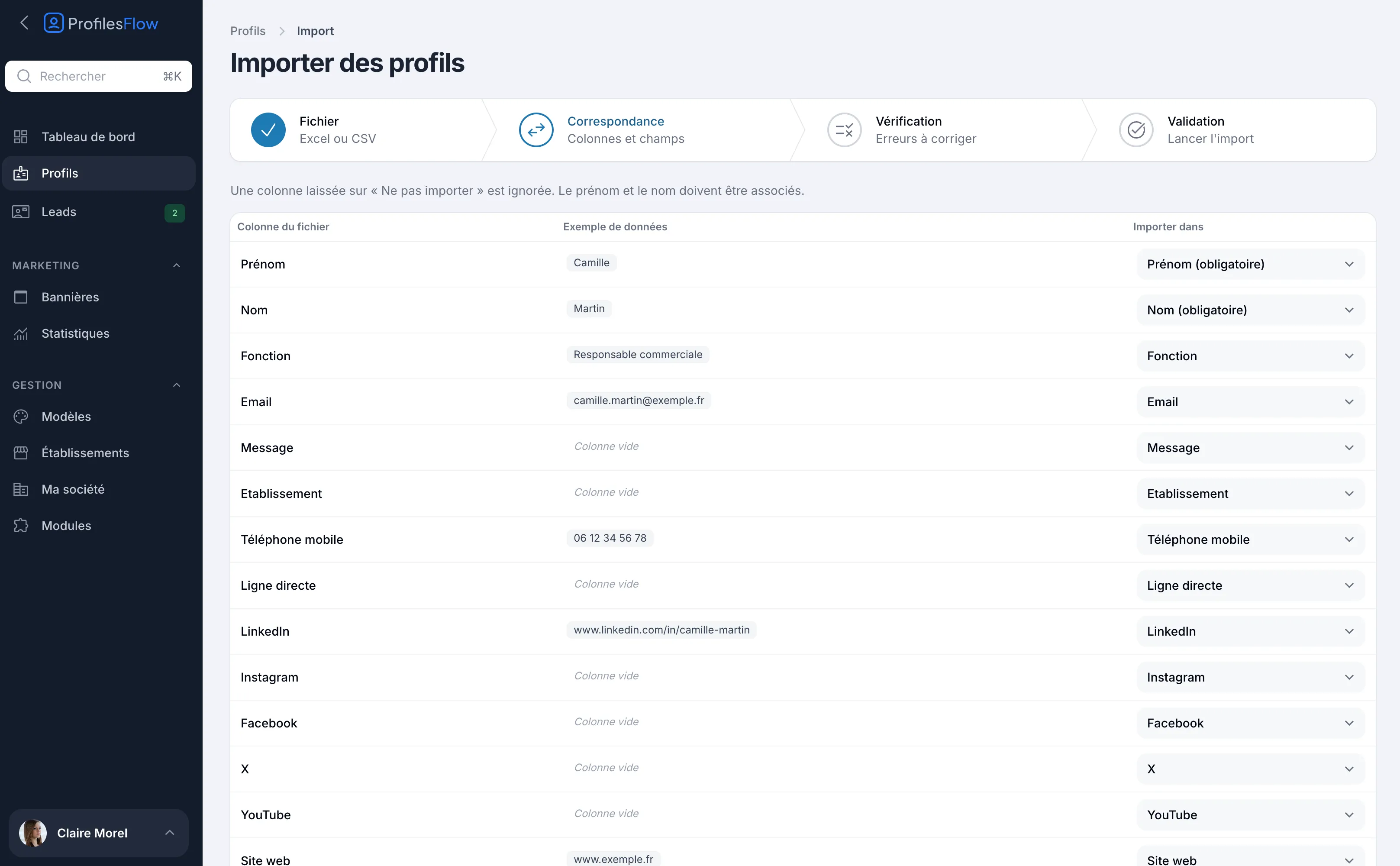Open the YouTube mapping dropdown
Viewport: 1400px width, 866px height.
[x=1251, y=815]
